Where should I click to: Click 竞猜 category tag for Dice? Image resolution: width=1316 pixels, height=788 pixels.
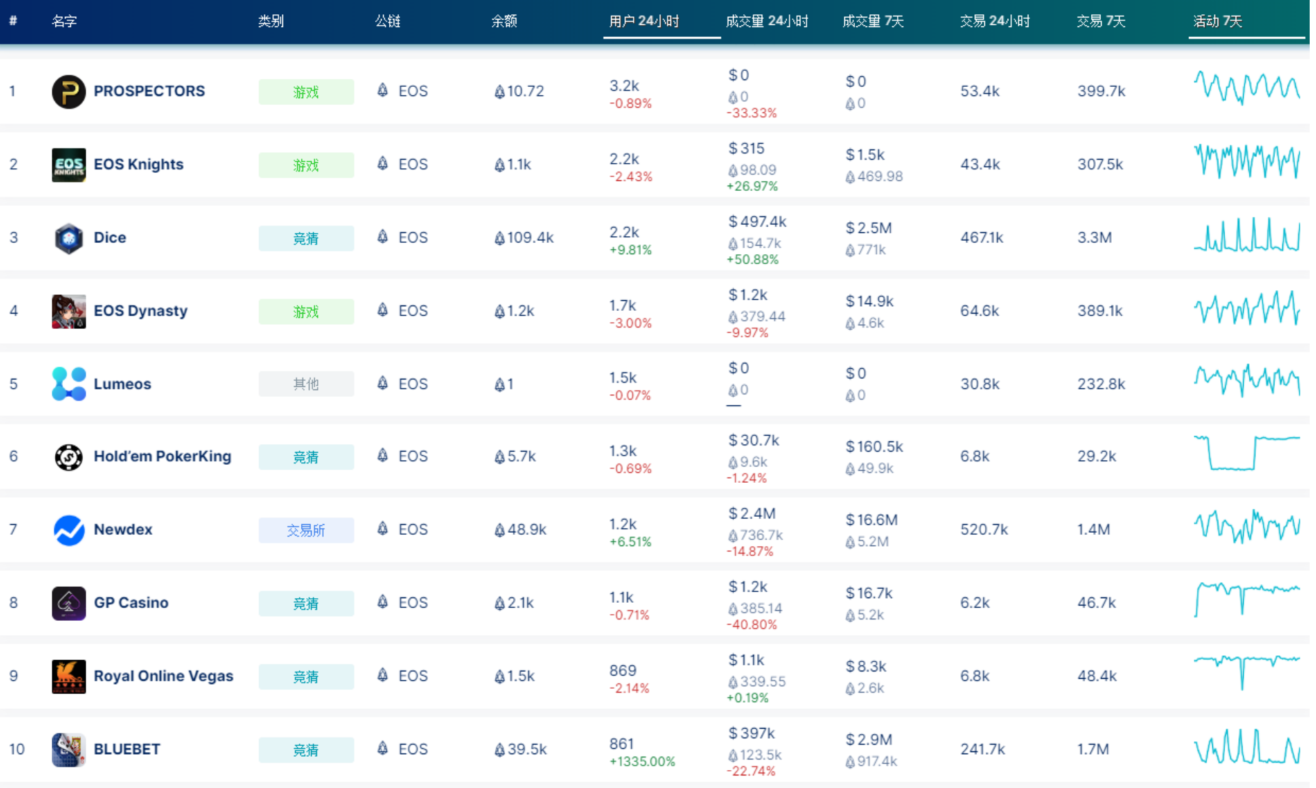pyautogui.click(x=306, y=238)
